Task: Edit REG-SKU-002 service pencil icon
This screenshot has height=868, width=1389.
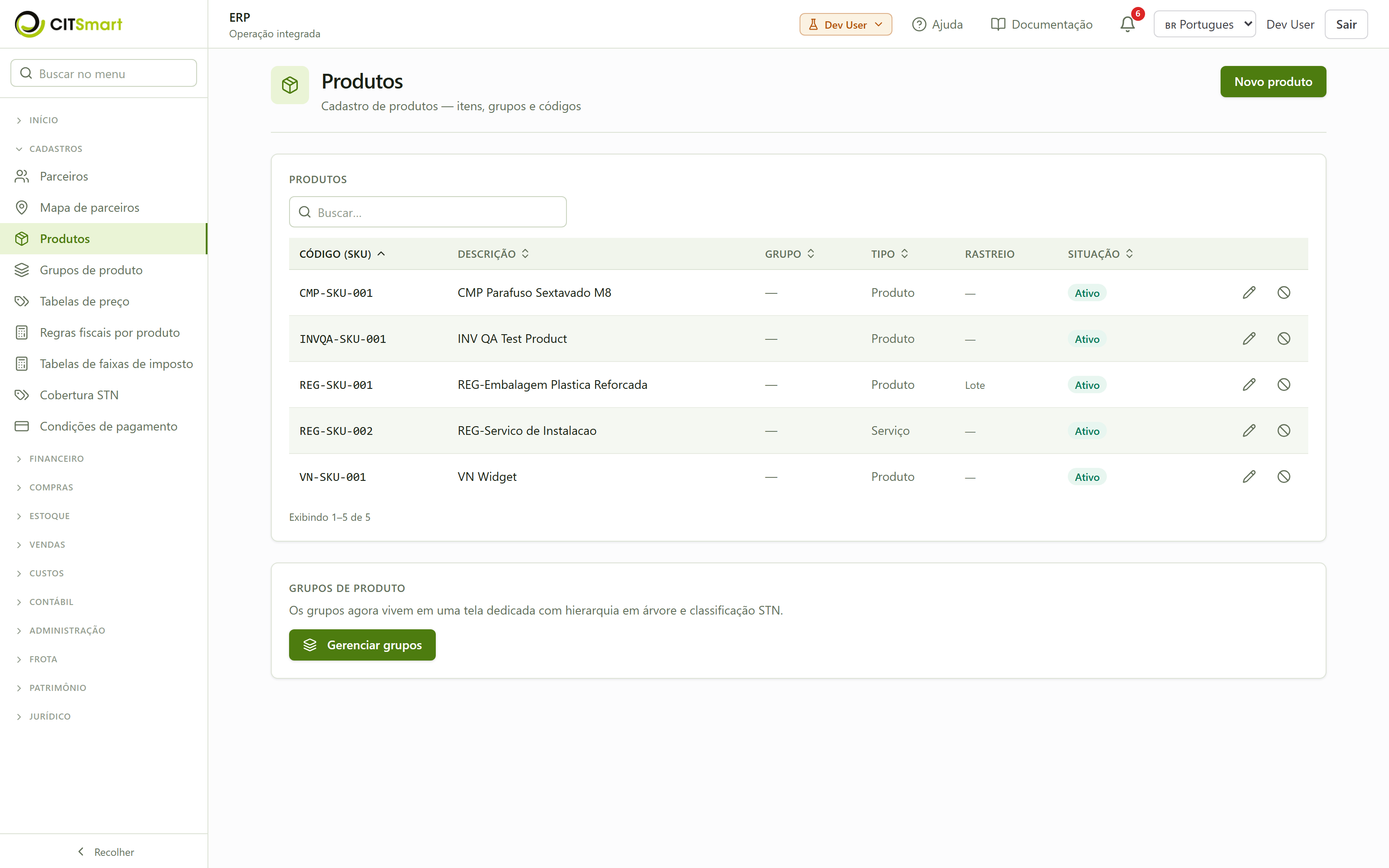Action: 1249,431
